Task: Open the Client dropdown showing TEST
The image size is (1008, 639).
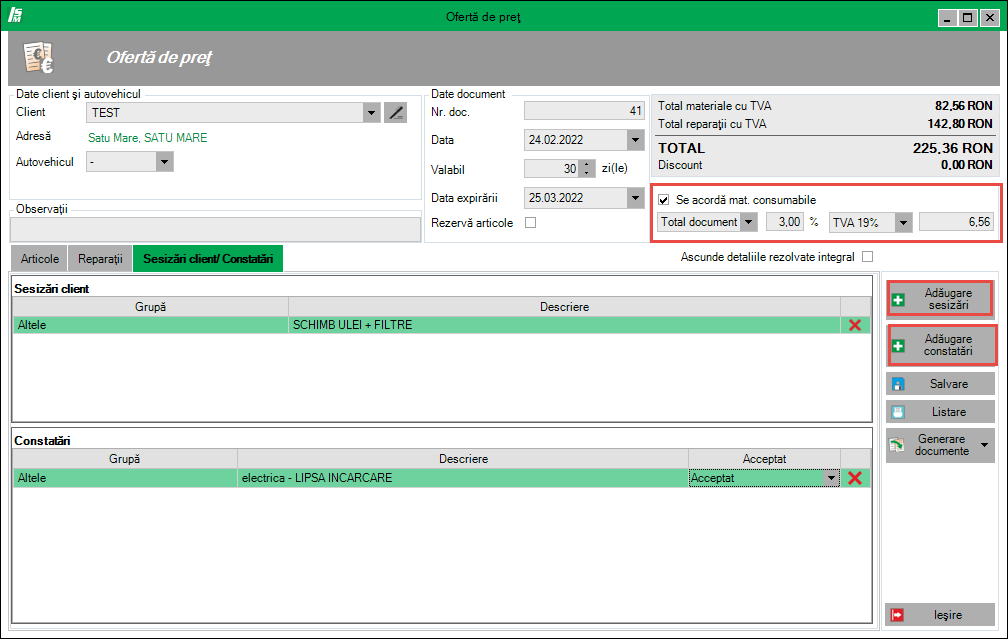Action: click(x=371, y=113)
